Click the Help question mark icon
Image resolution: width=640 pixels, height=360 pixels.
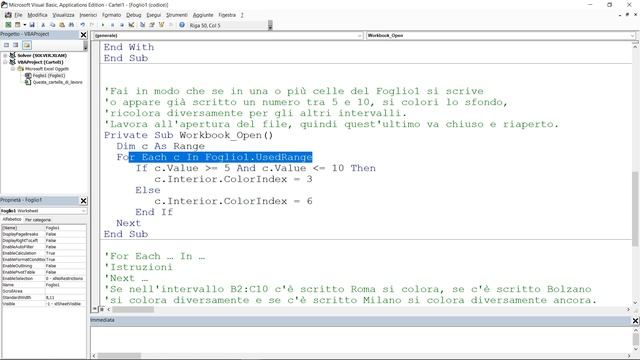click(182, 25)
